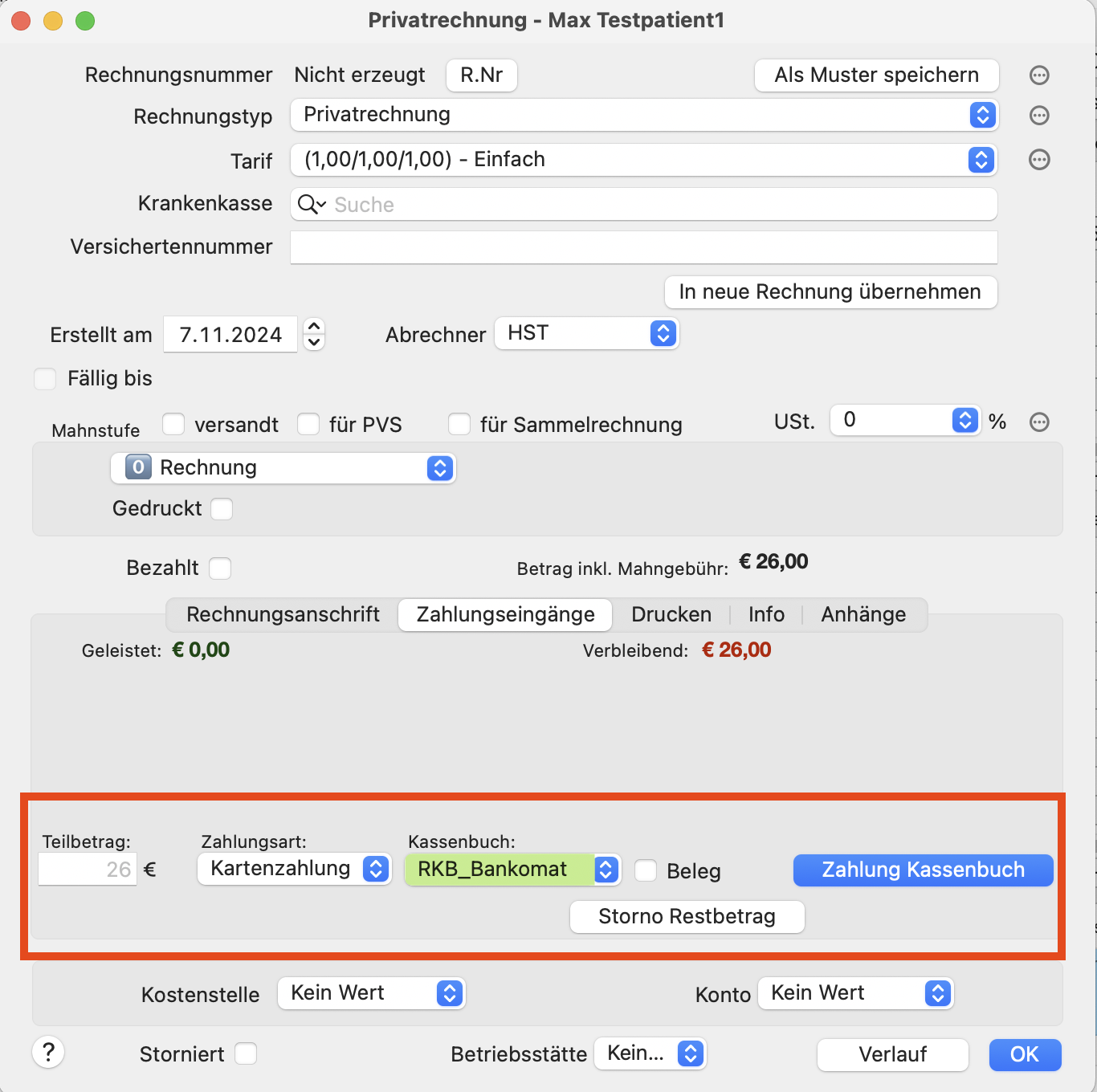Open the options icon next to Als Muster speichern

click(x=1039, y=75)
